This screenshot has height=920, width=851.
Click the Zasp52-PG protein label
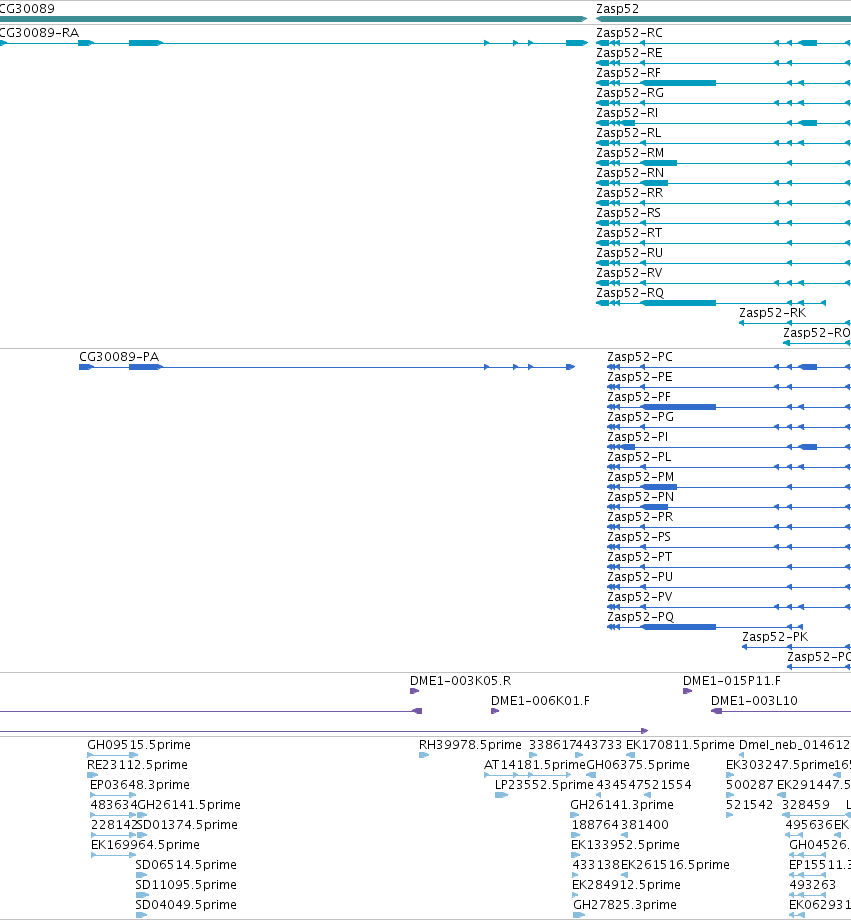click(x=640, y=417)
